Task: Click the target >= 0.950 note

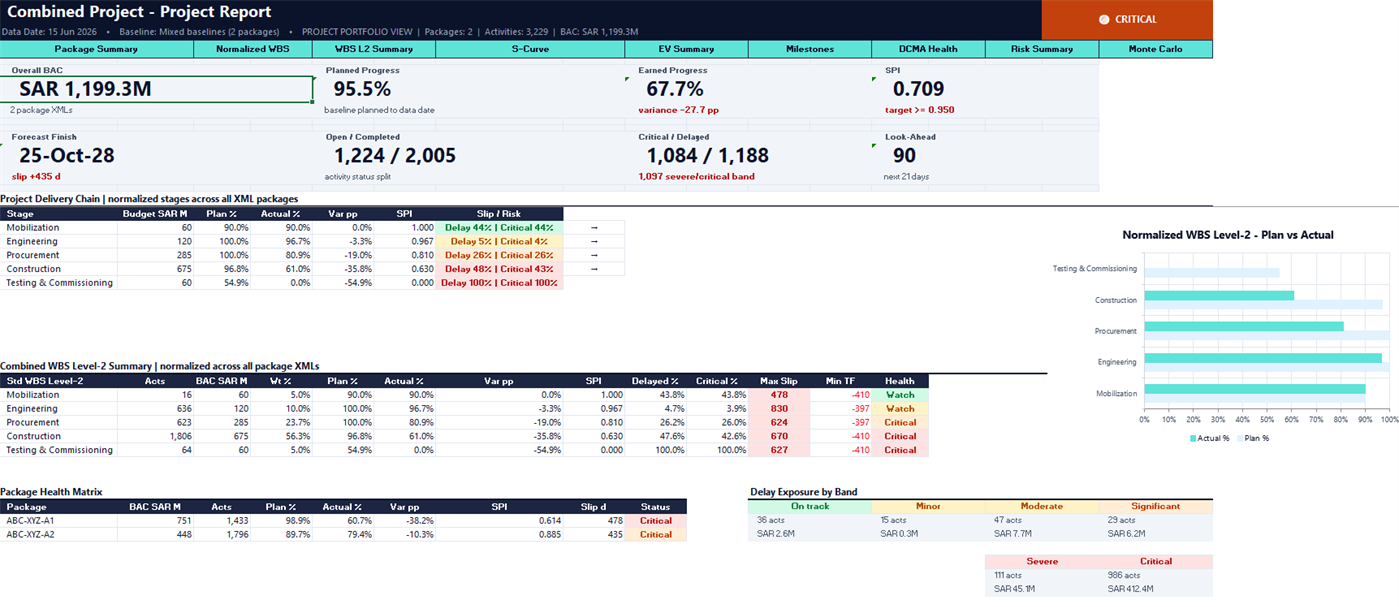Action: coord(920,110)
